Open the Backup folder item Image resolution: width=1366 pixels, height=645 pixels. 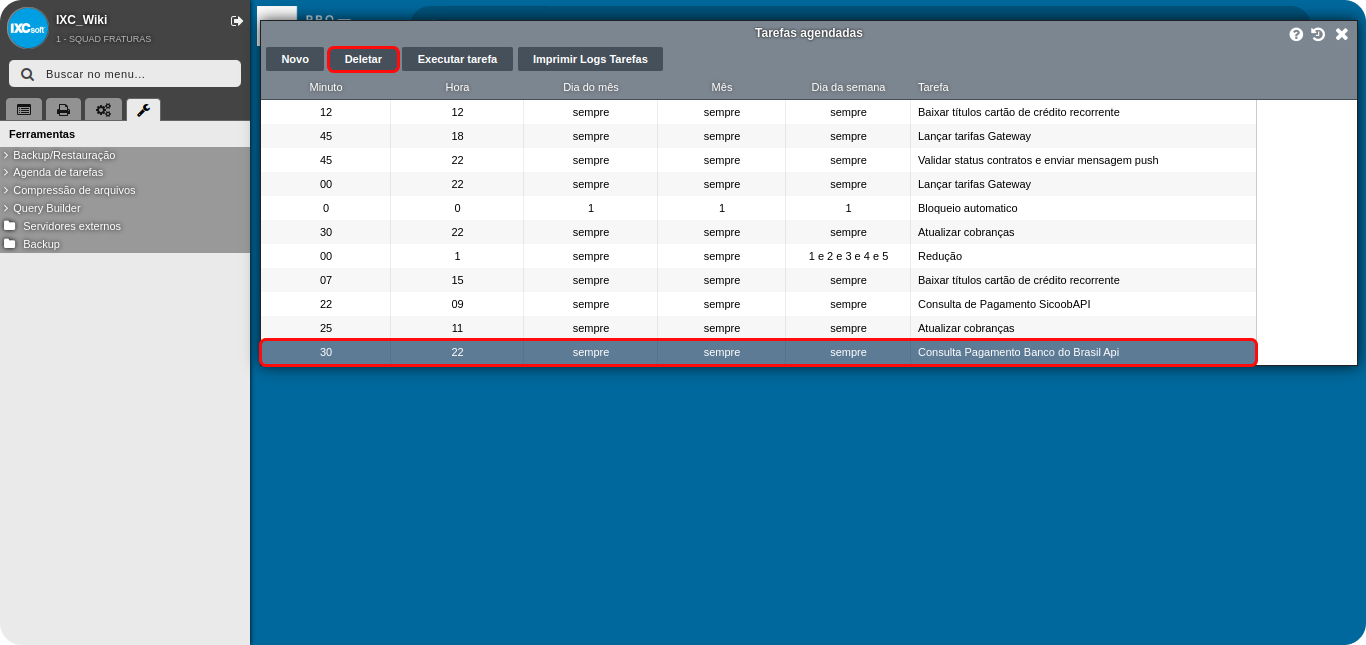coord(41,244)
